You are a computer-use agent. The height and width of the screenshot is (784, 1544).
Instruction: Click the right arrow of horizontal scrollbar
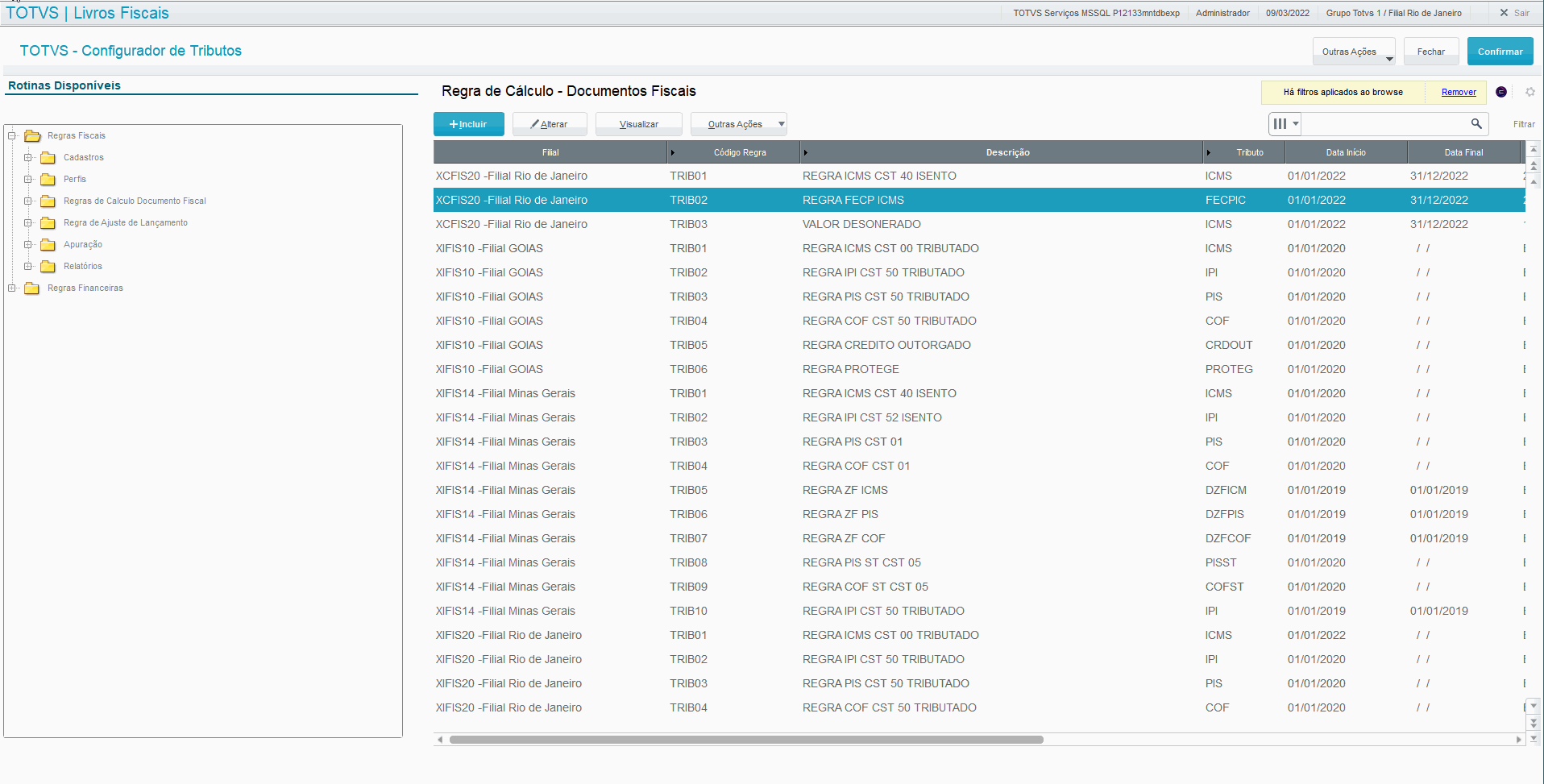point(1519,739)
